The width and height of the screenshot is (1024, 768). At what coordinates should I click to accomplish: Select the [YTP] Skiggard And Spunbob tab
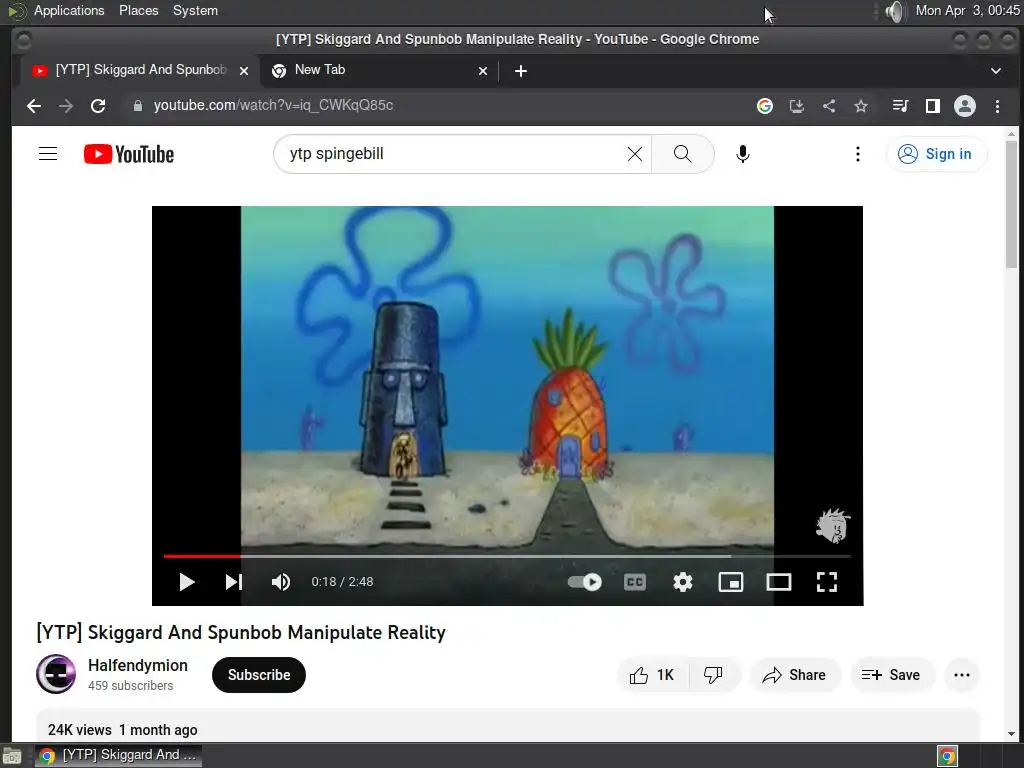click(x=140, y=71)
